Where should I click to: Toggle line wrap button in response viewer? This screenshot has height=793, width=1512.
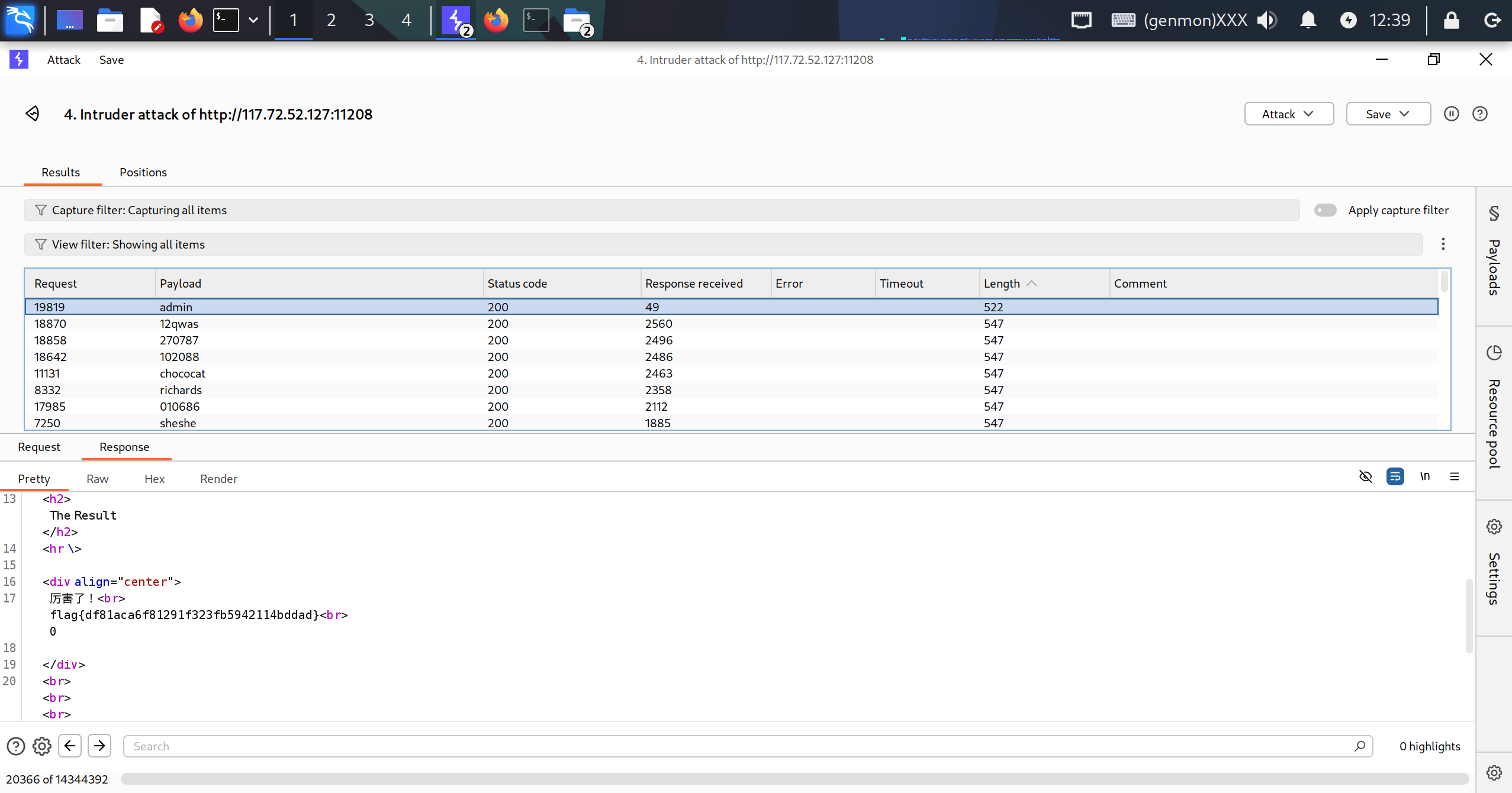tap(1395, 476)
